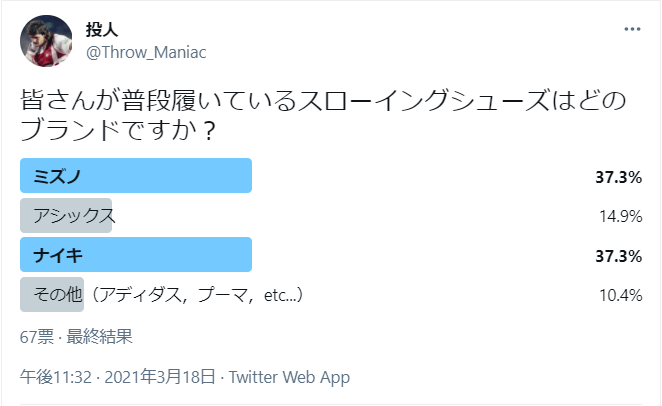Screen dimensions: 662x406
Task: Click the ブランドですか？ line of the tweet
Action: pos(119,132)
